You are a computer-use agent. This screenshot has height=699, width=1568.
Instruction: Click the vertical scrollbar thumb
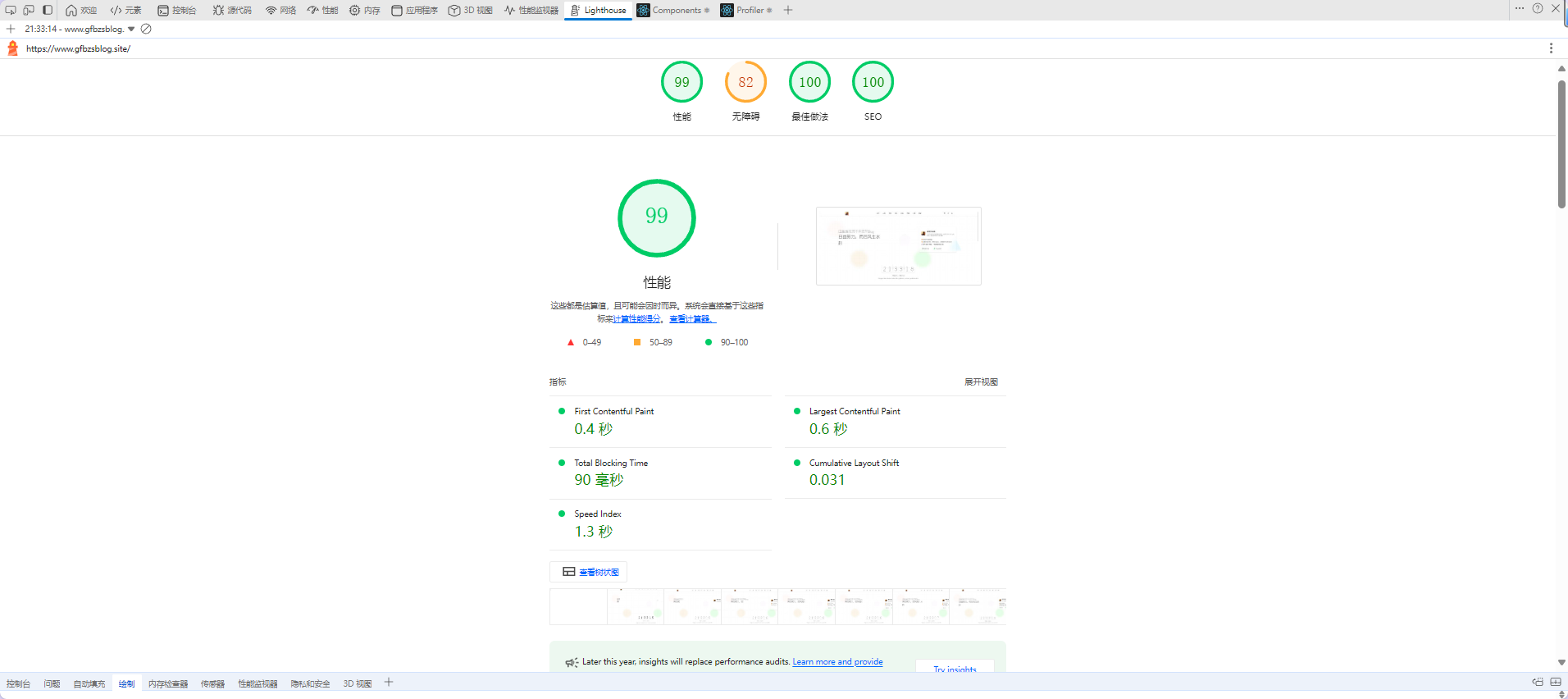coord(1561,144)
